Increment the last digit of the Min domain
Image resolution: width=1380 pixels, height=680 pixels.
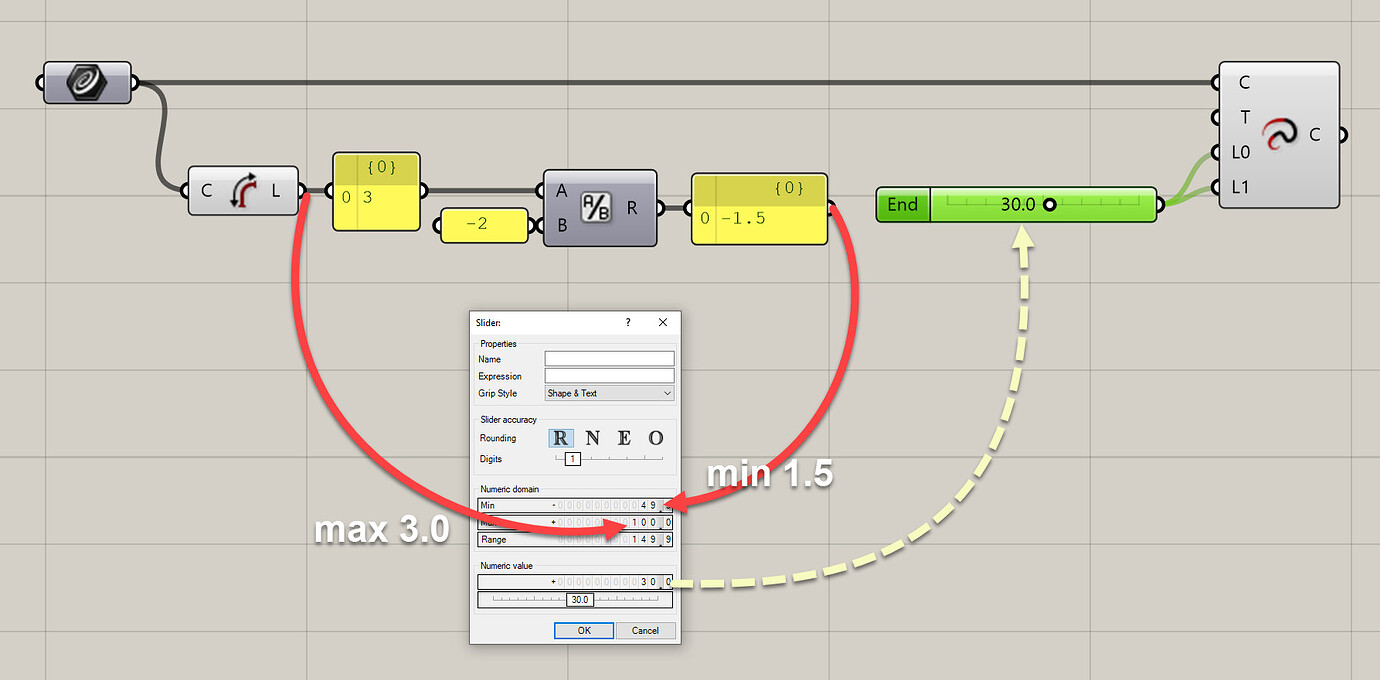pyautogui.click(x=669, y=501)
